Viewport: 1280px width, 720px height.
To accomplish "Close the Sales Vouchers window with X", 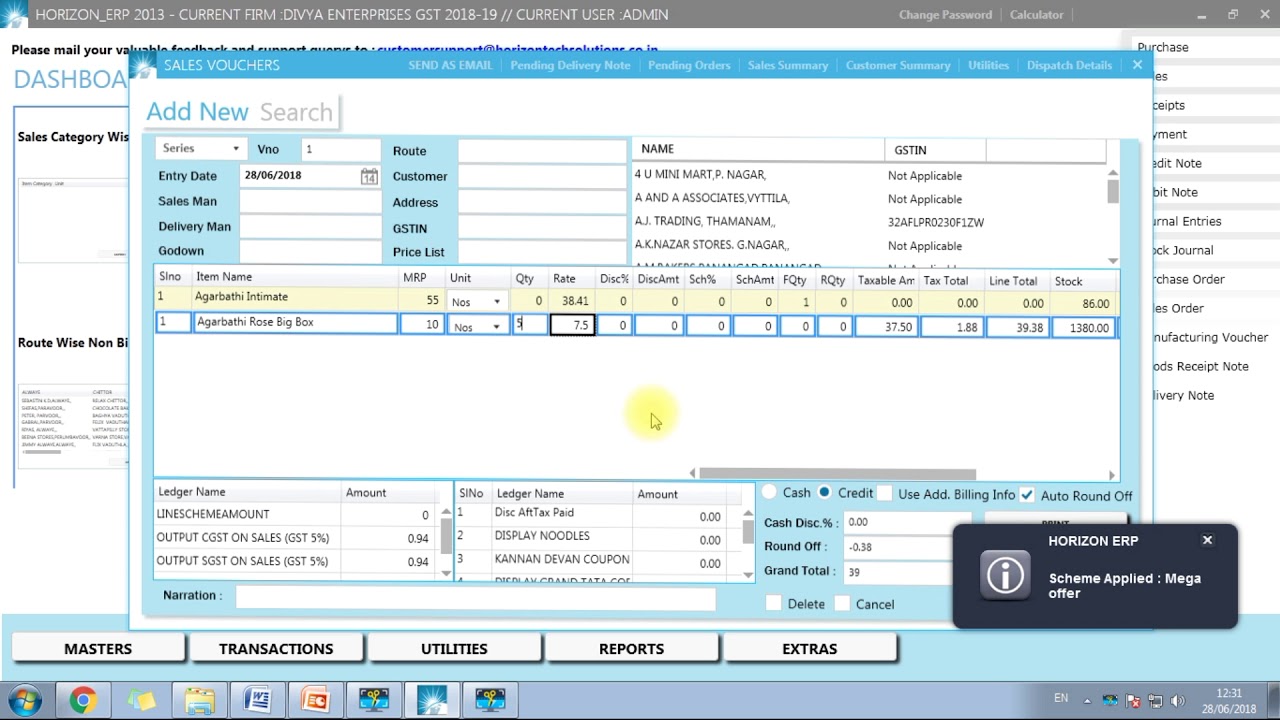I will click(1137, 65).
